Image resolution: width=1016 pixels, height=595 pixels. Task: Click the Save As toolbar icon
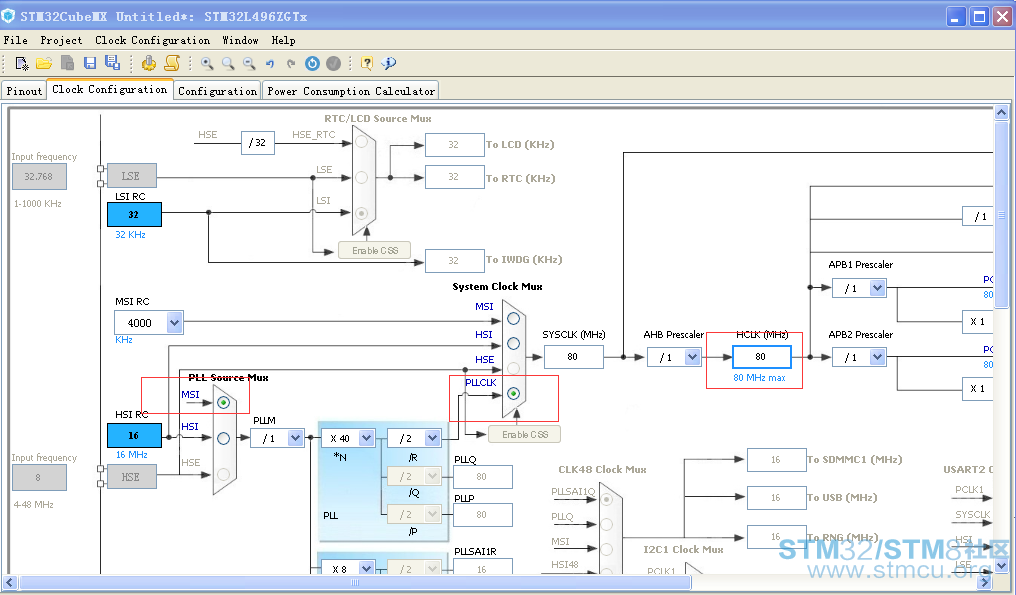[112, 62]
